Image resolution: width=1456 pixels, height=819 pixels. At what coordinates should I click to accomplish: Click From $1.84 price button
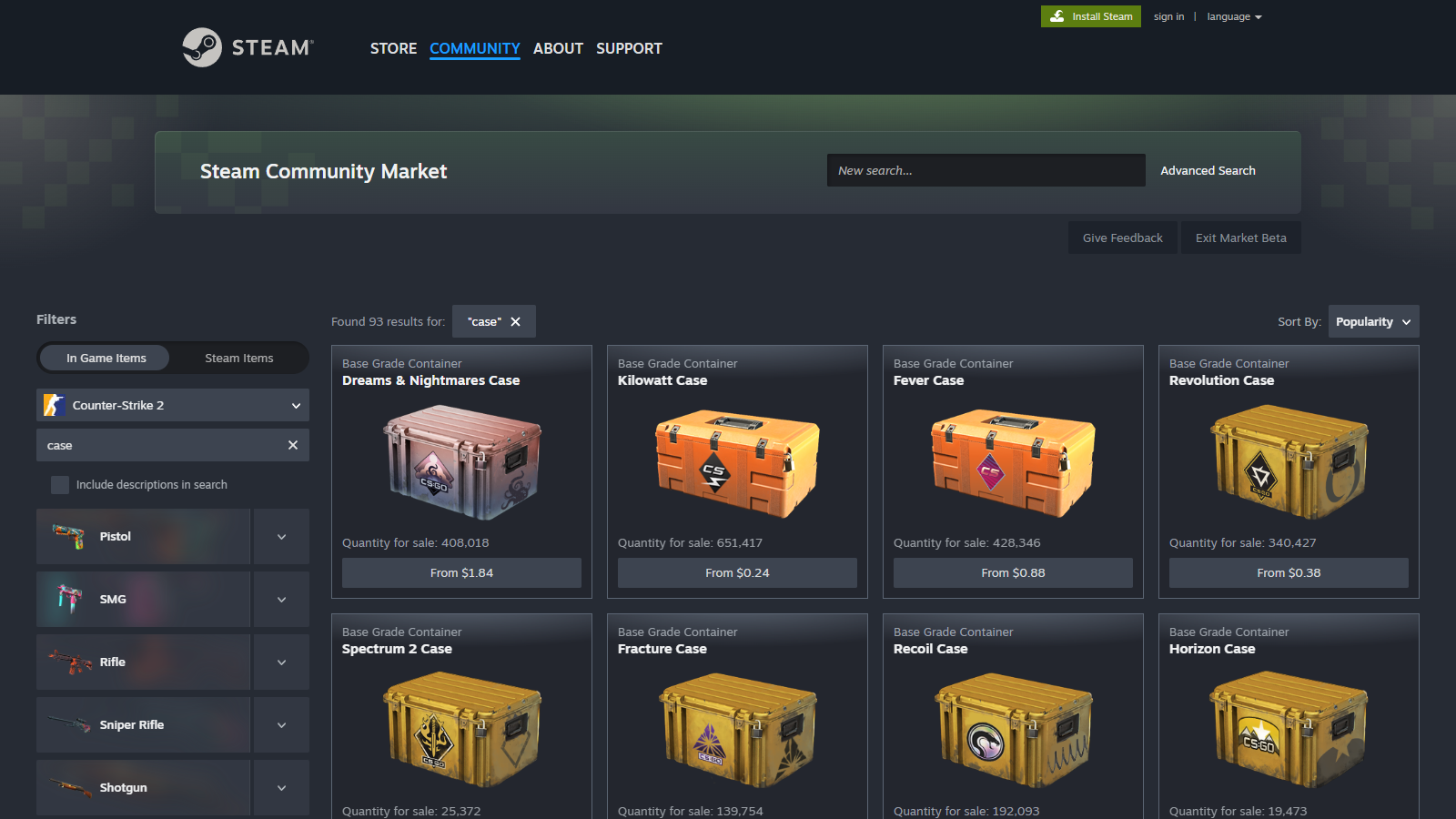[461, 572]
